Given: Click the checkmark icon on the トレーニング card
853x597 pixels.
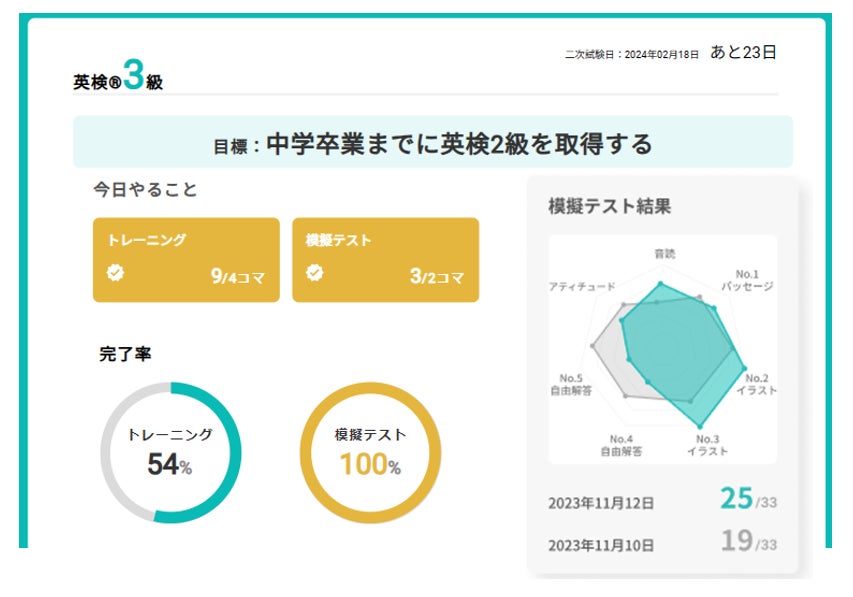Looking at the screenshot, I should pos(116,273).
